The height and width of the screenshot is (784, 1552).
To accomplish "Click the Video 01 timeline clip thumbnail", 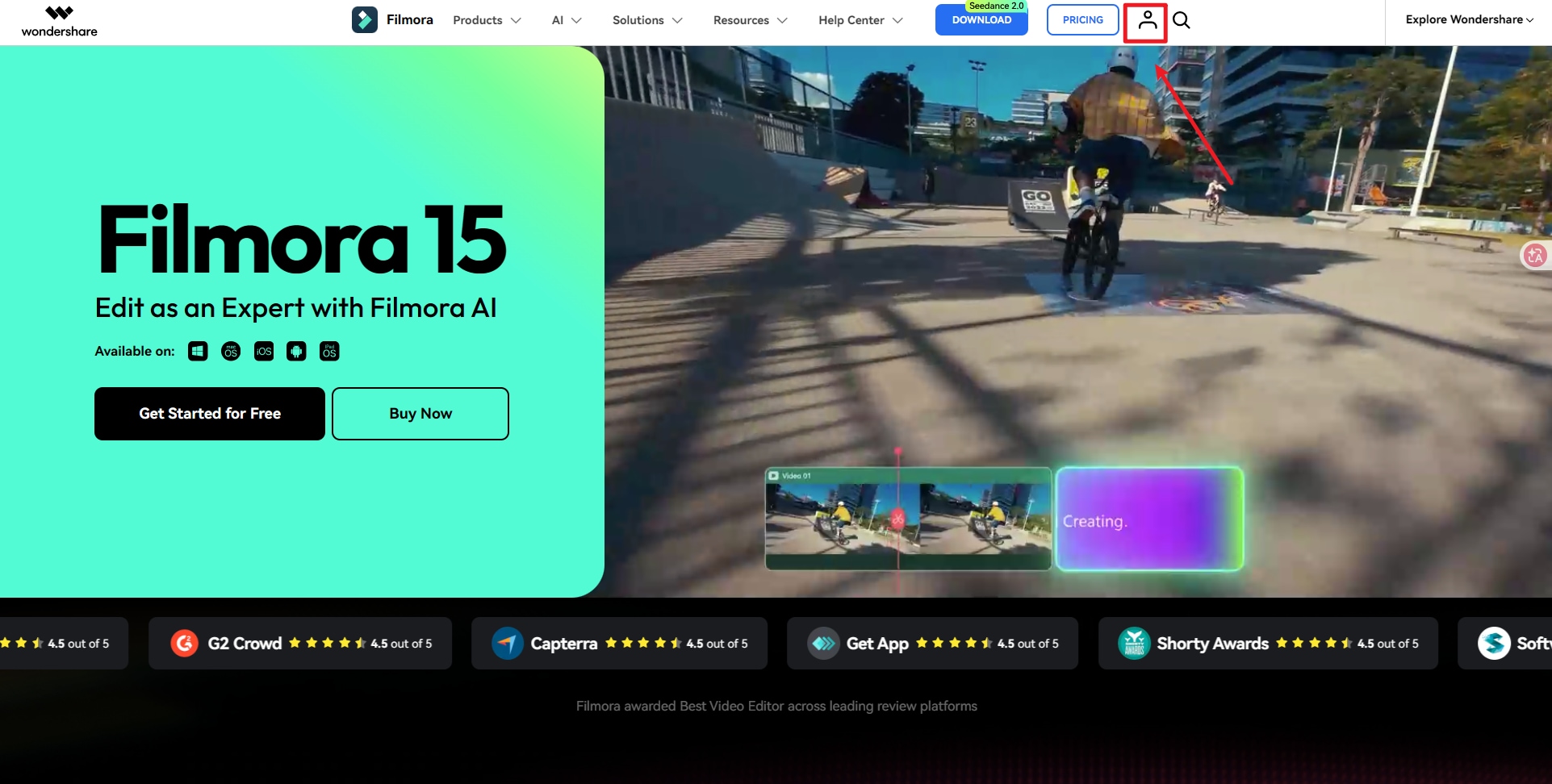I will click(908, 519).
